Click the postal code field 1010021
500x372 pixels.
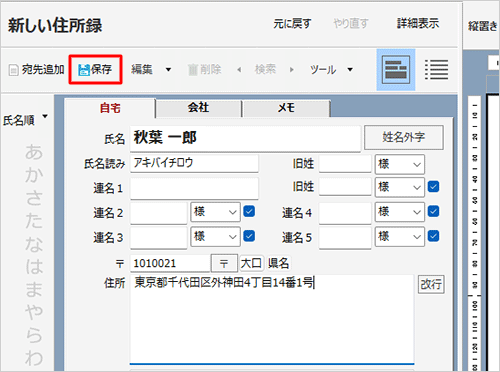point(170,263)
